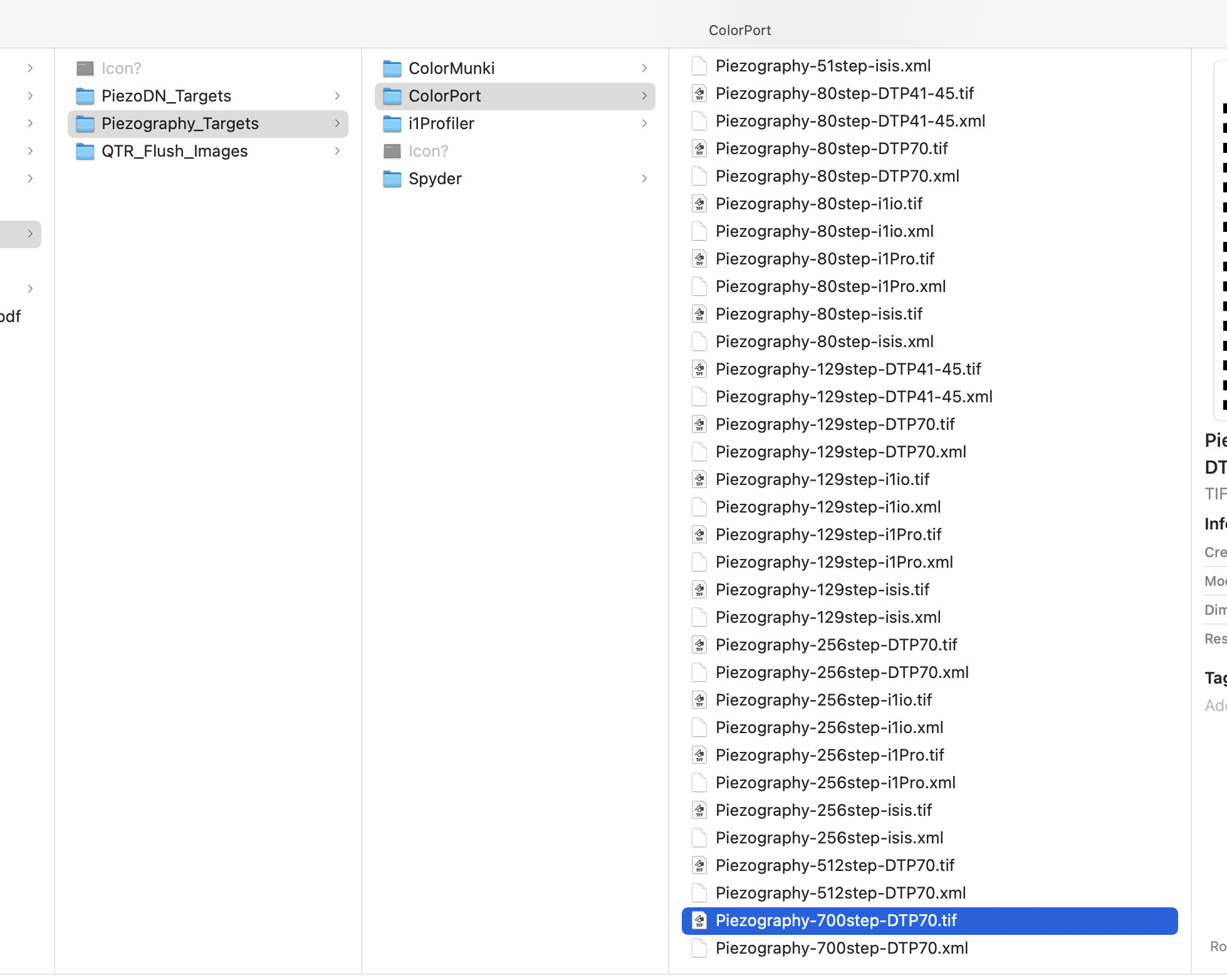
Task: Click document icon of Piezography-51step-isis.xml
Action: [699, 66]
